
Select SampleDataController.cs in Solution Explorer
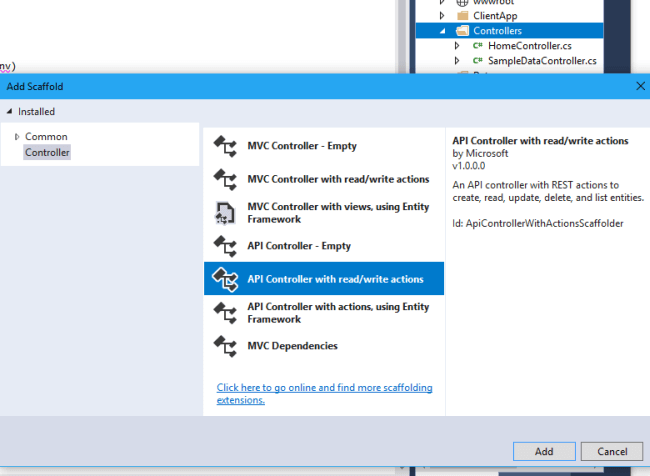[542, 61]
